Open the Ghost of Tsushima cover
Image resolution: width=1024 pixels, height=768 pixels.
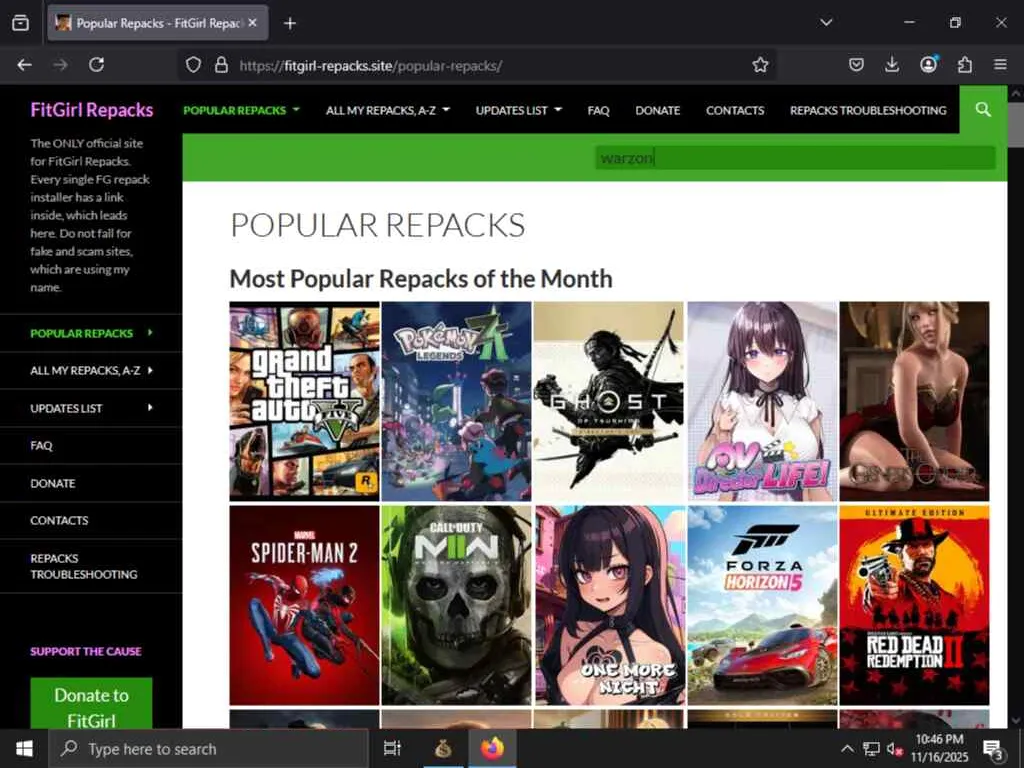pos(609,401)
